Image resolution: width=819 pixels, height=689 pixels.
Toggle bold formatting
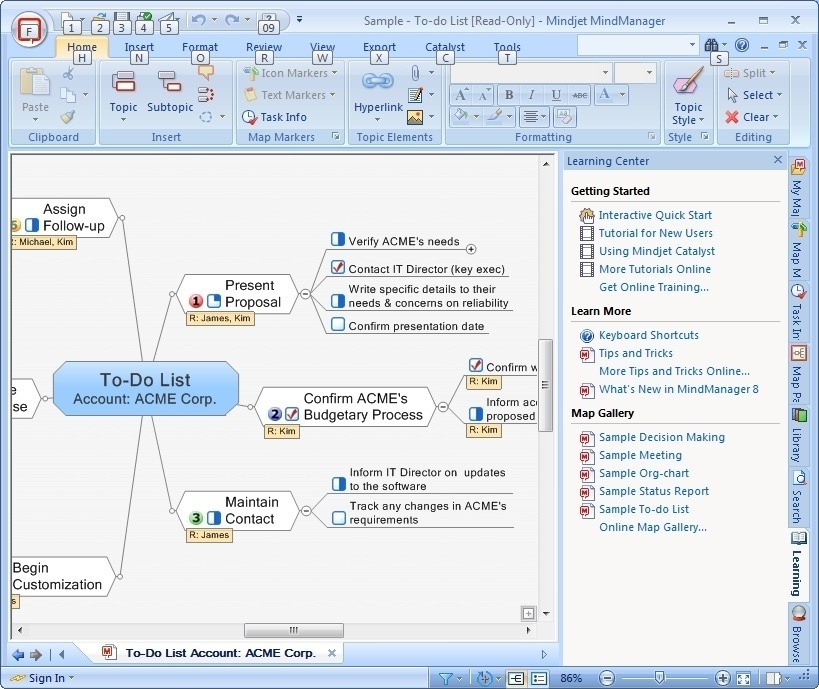point(509,95)
